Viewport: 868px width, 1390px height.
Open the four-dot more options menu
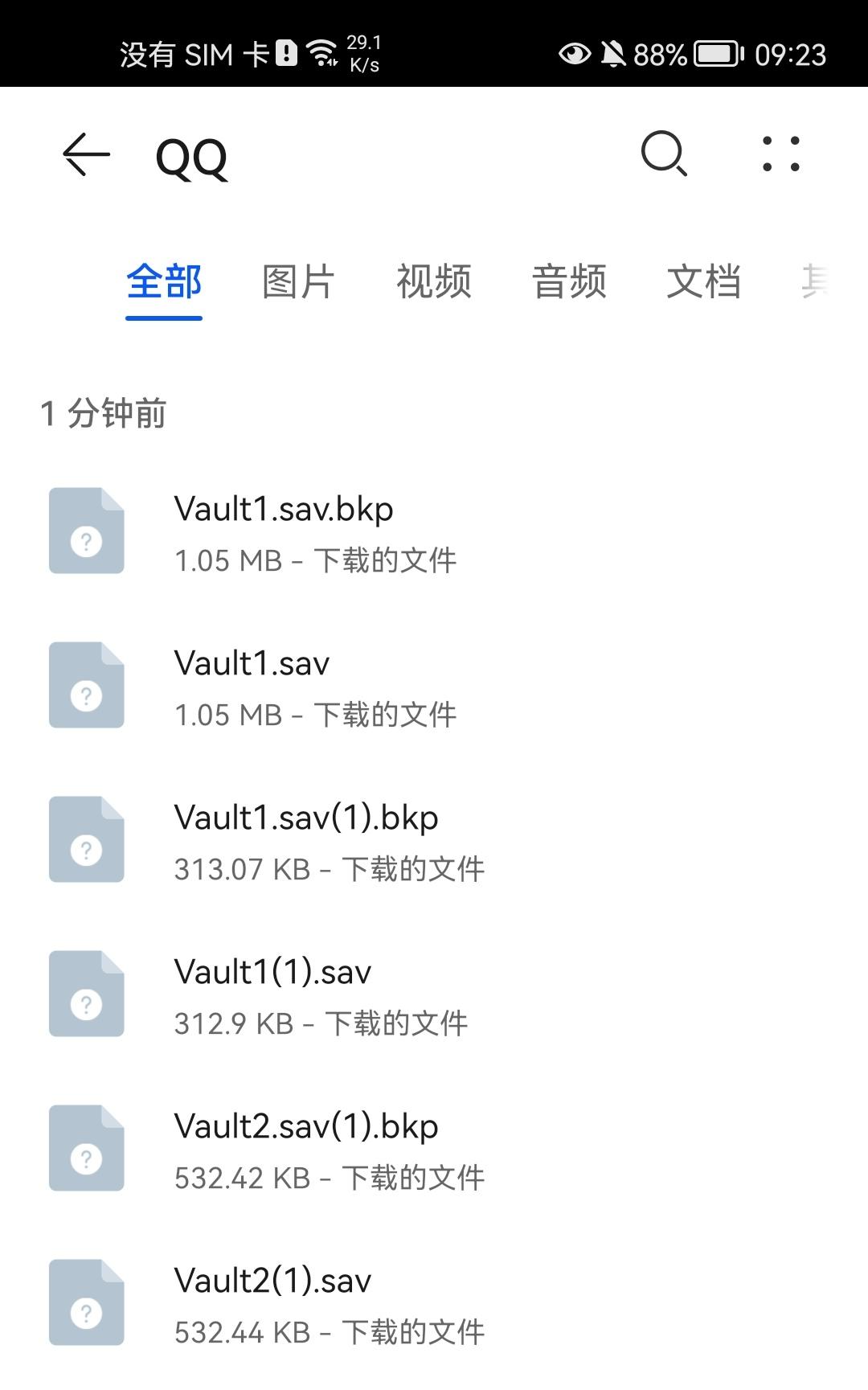(781, 154)
